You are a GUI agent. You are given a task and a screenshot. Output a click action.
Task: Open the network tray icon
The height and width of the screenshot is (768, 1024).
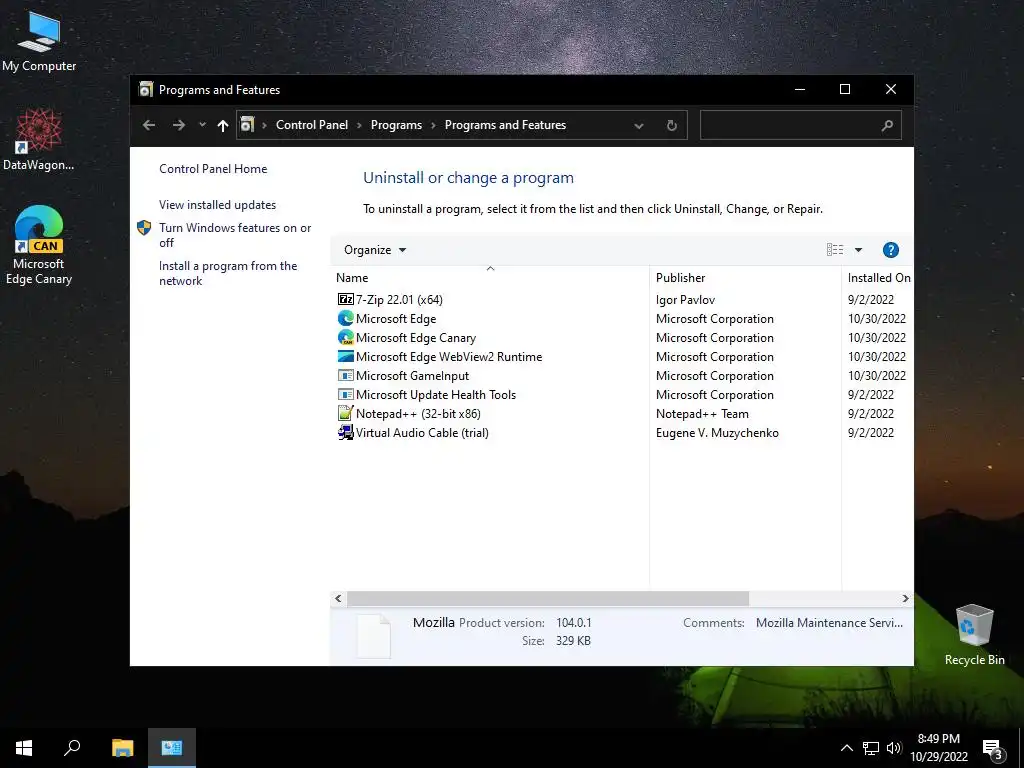coord(871,748)
